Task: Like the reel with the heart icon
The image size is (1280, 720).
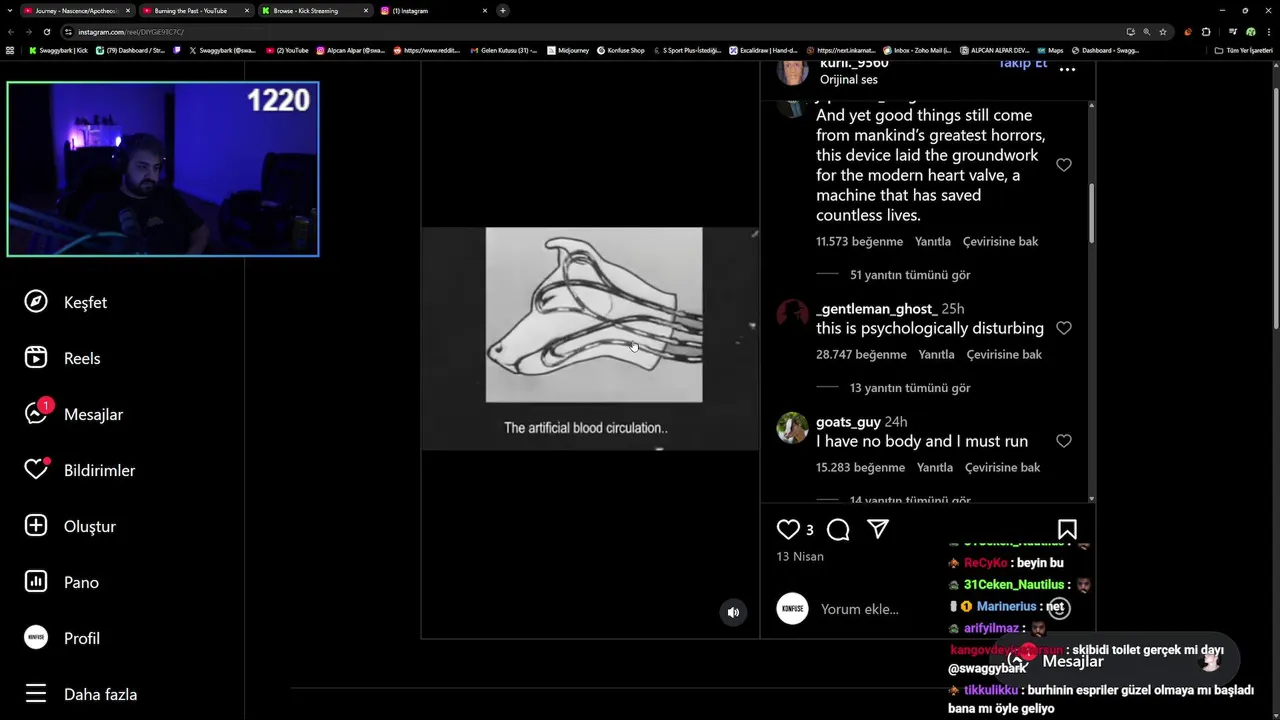Action: (x=788, y=529)
